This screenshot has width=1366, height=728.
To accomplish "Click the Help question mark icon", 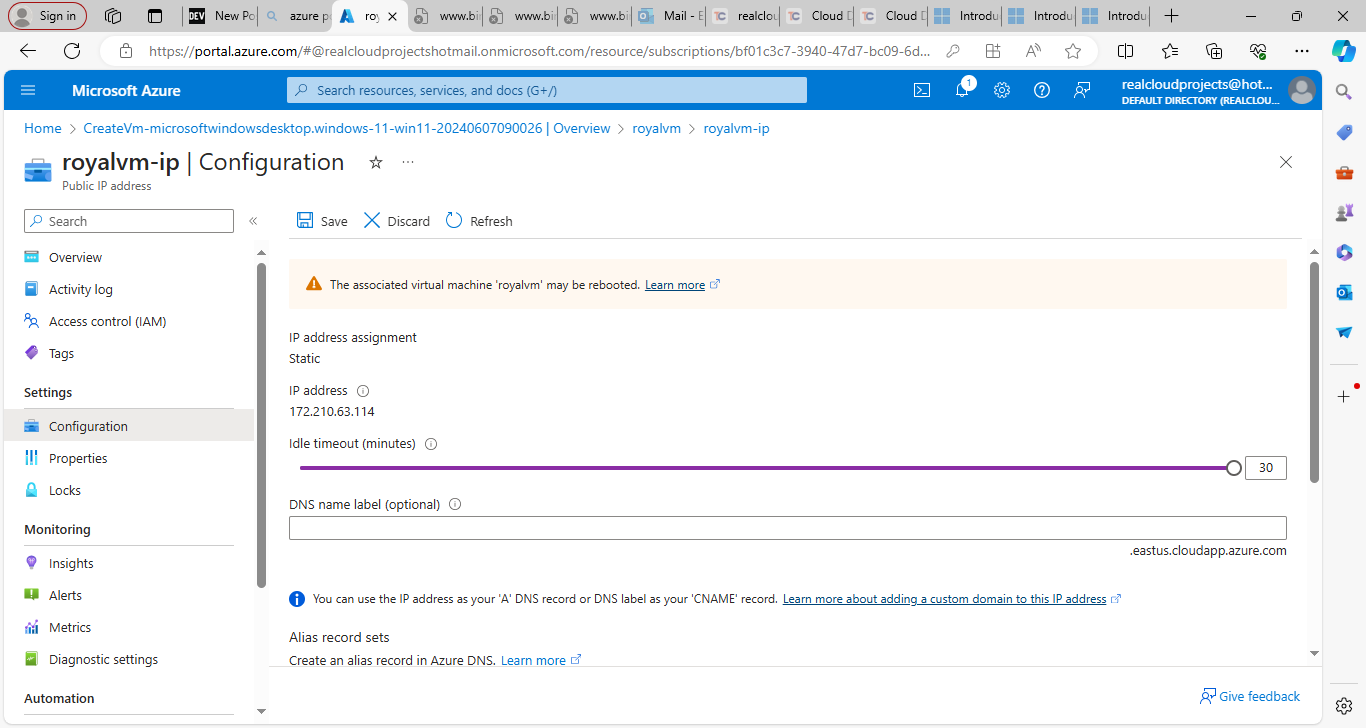I will (x=1042, y=90).
